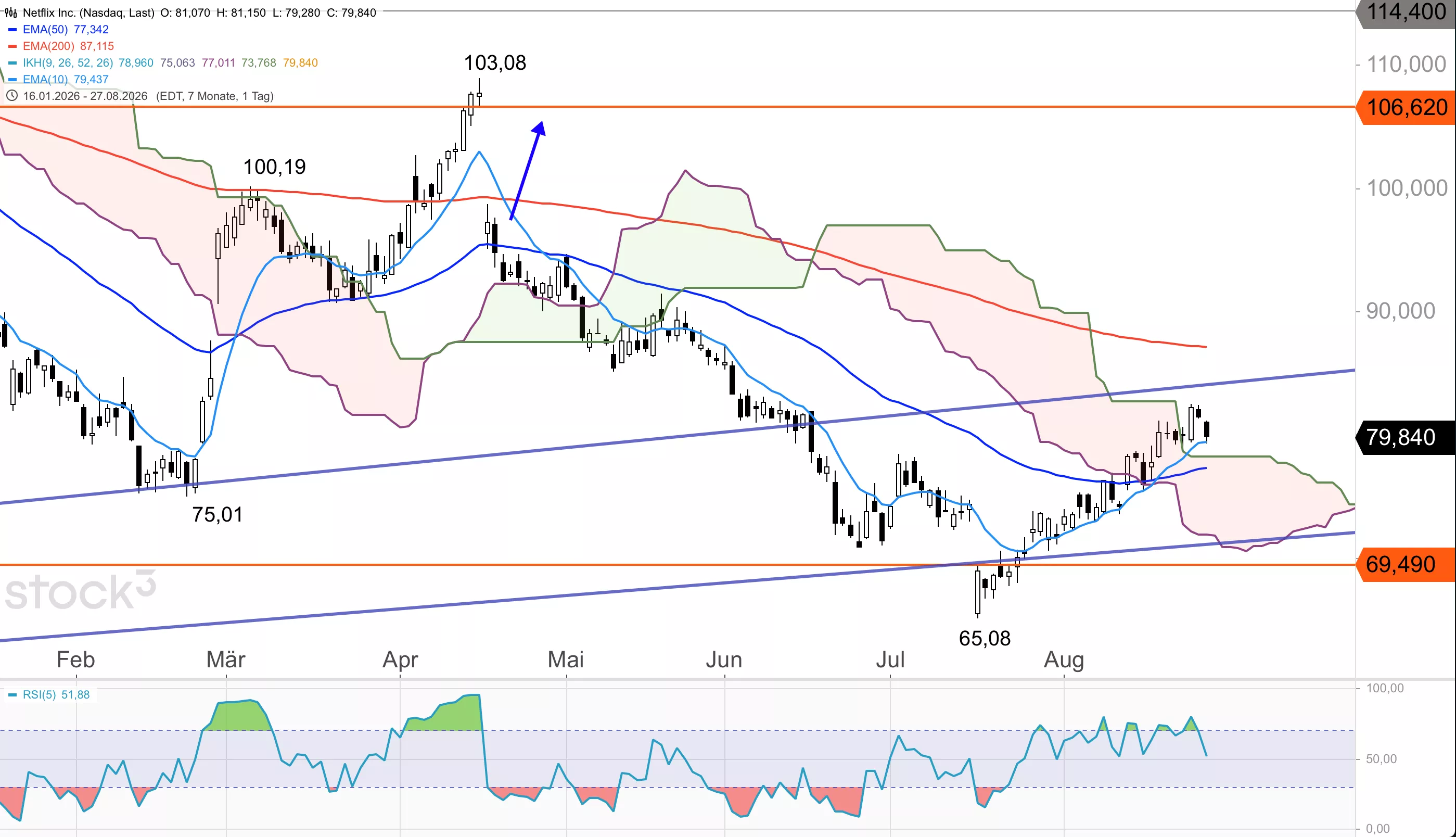Click the RSI axis label '100,00'
This screenshot has width=1456, height=837.
click(x=1385, y=688)
